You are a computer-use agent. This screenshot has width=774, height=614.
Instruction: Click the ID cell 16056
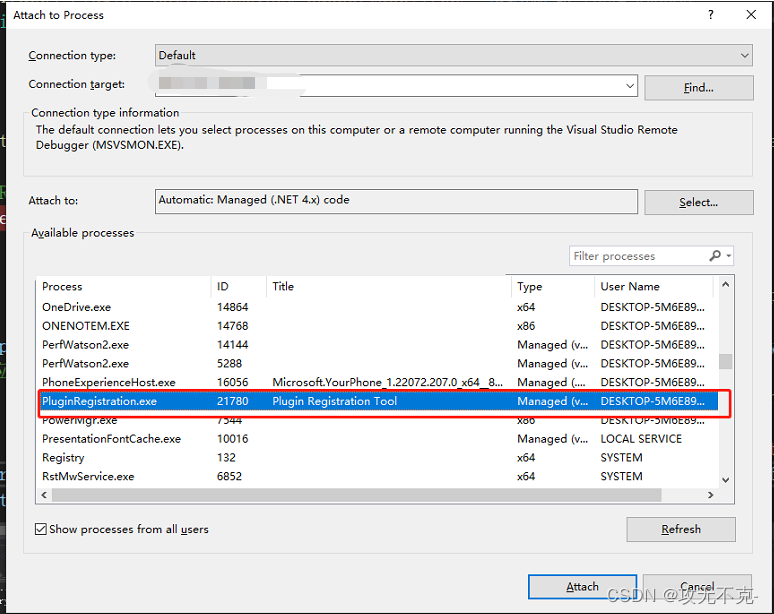pyautogui.click(x=232, y=382)
